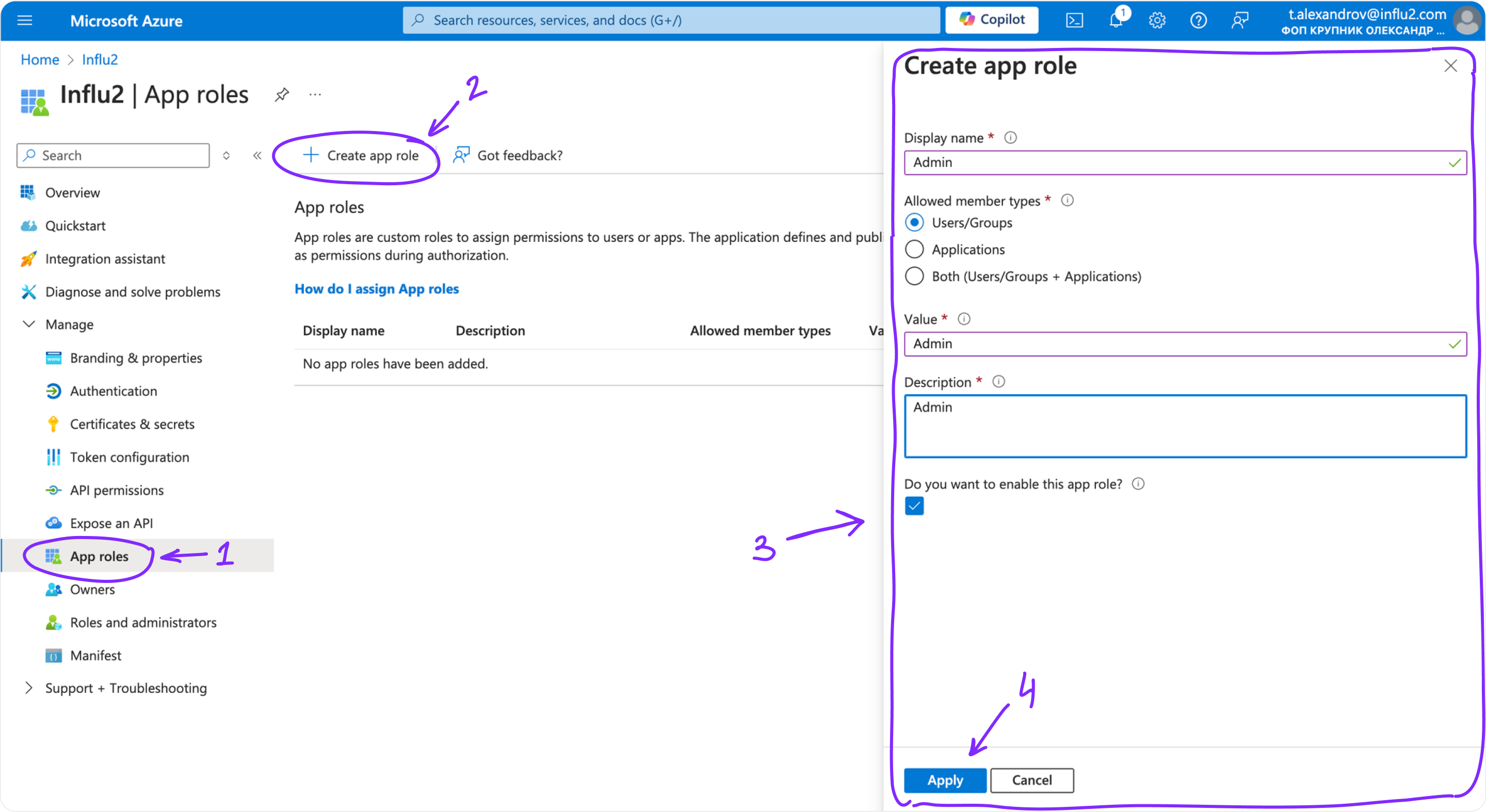This screenshot has width=1486, height=812.
Task: Close the Create app role panel
Action: (1451, 66)
